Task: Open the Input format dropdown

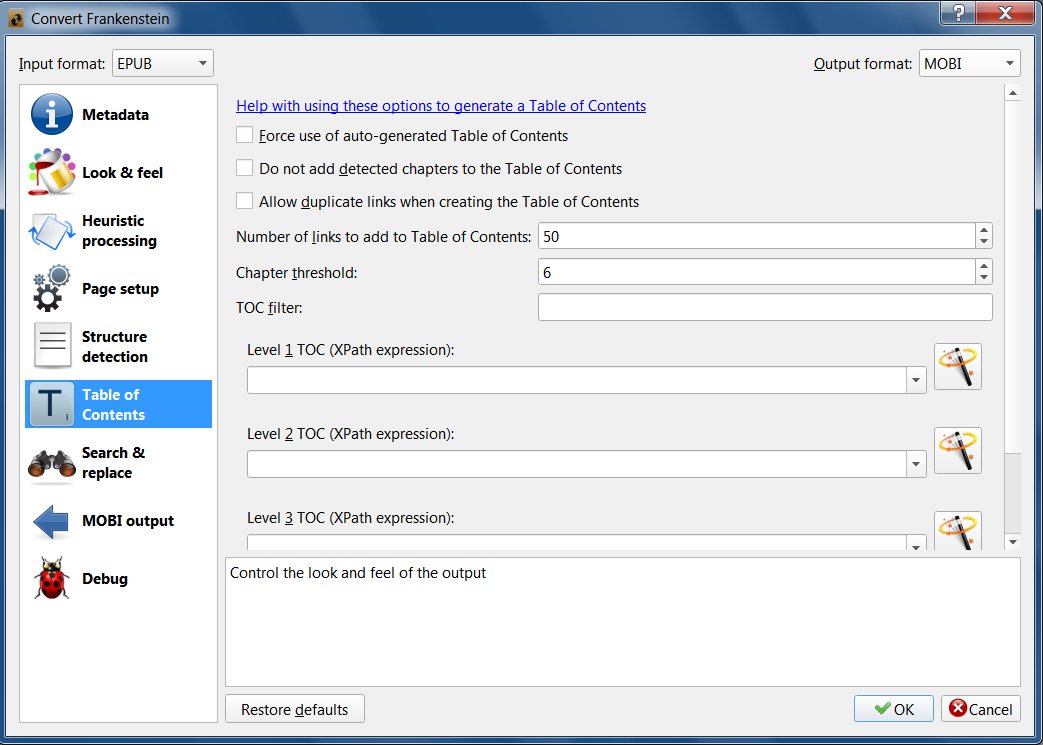Action: 163,64
